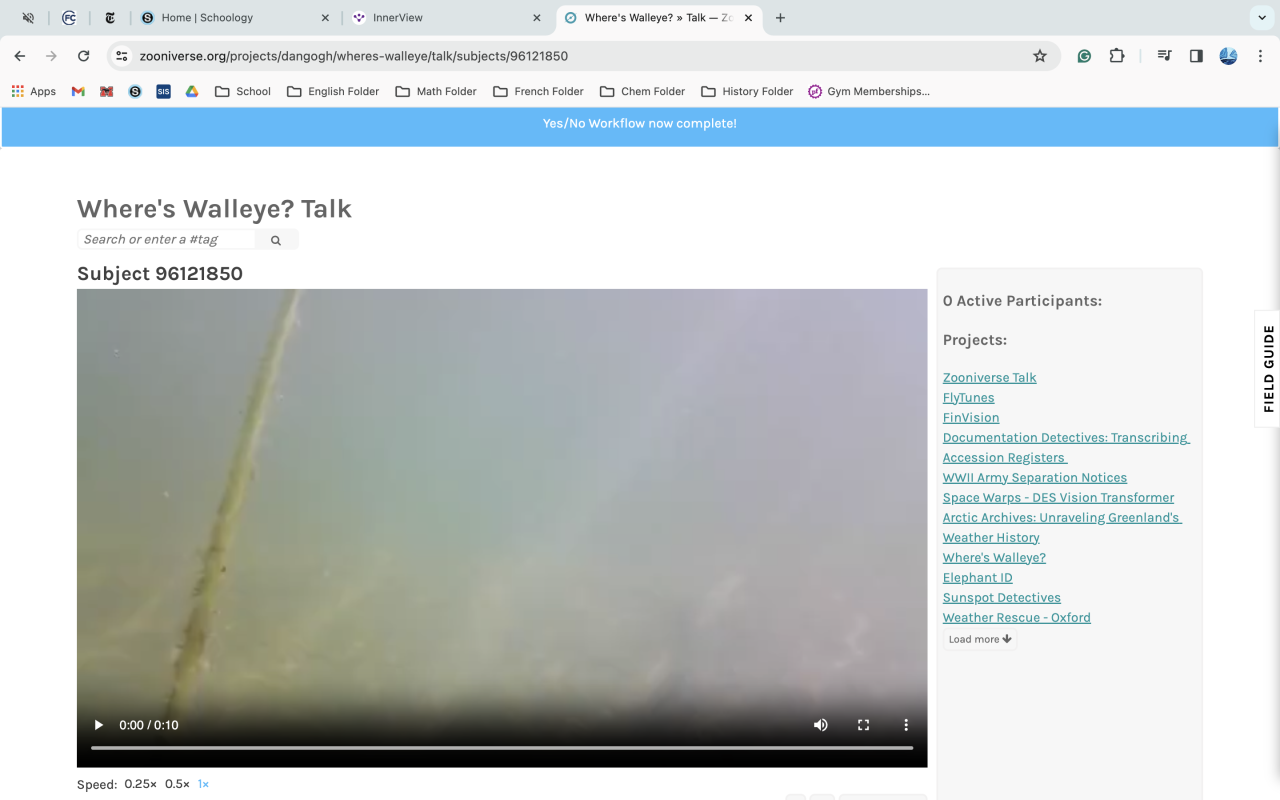This screenshot has height=800, width=1280.
Task: Expand projects list with Load more
Action: tap(980, 639)
